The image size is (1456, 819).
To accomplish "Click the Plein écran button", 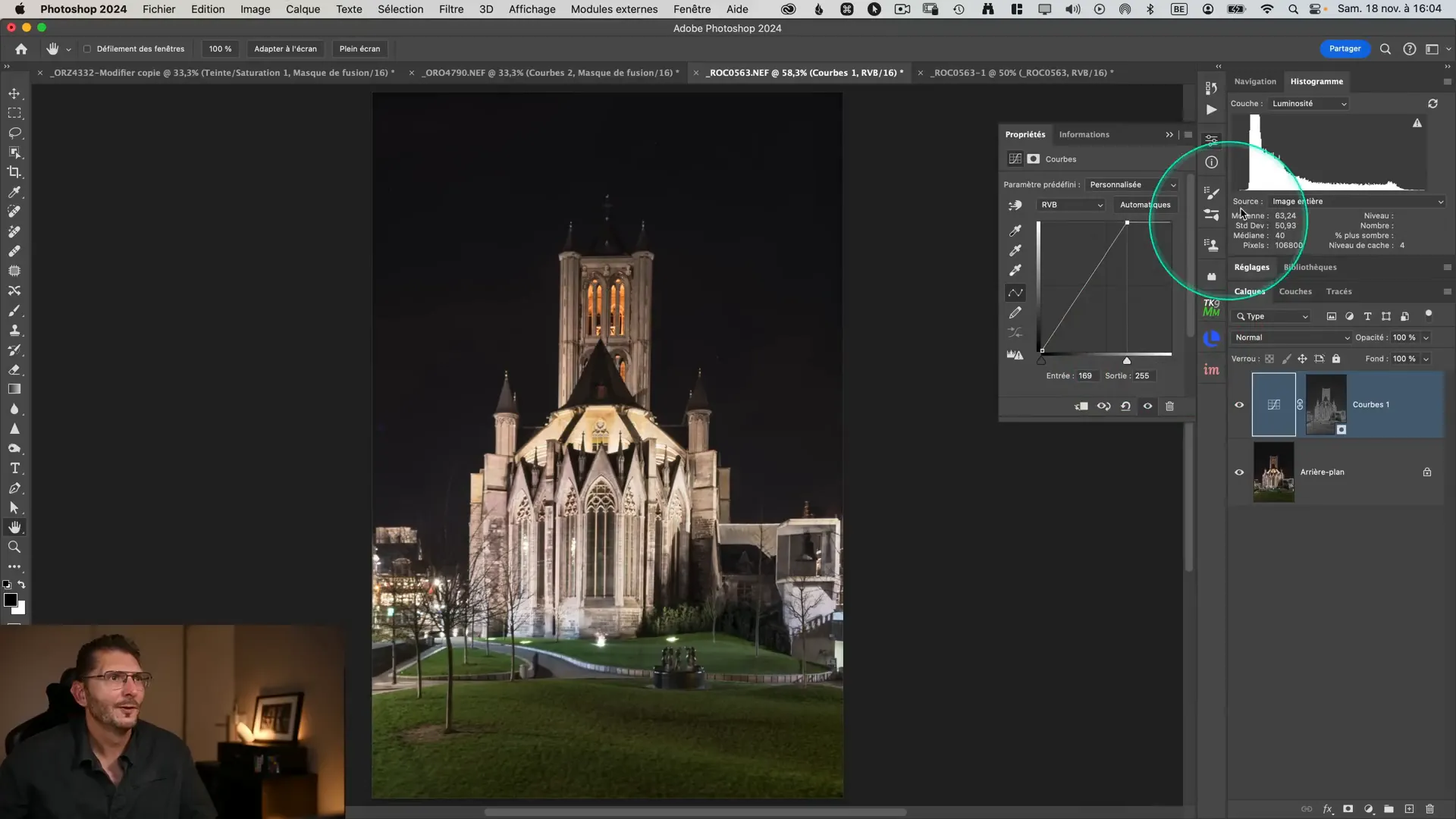I will pos(359,49).
